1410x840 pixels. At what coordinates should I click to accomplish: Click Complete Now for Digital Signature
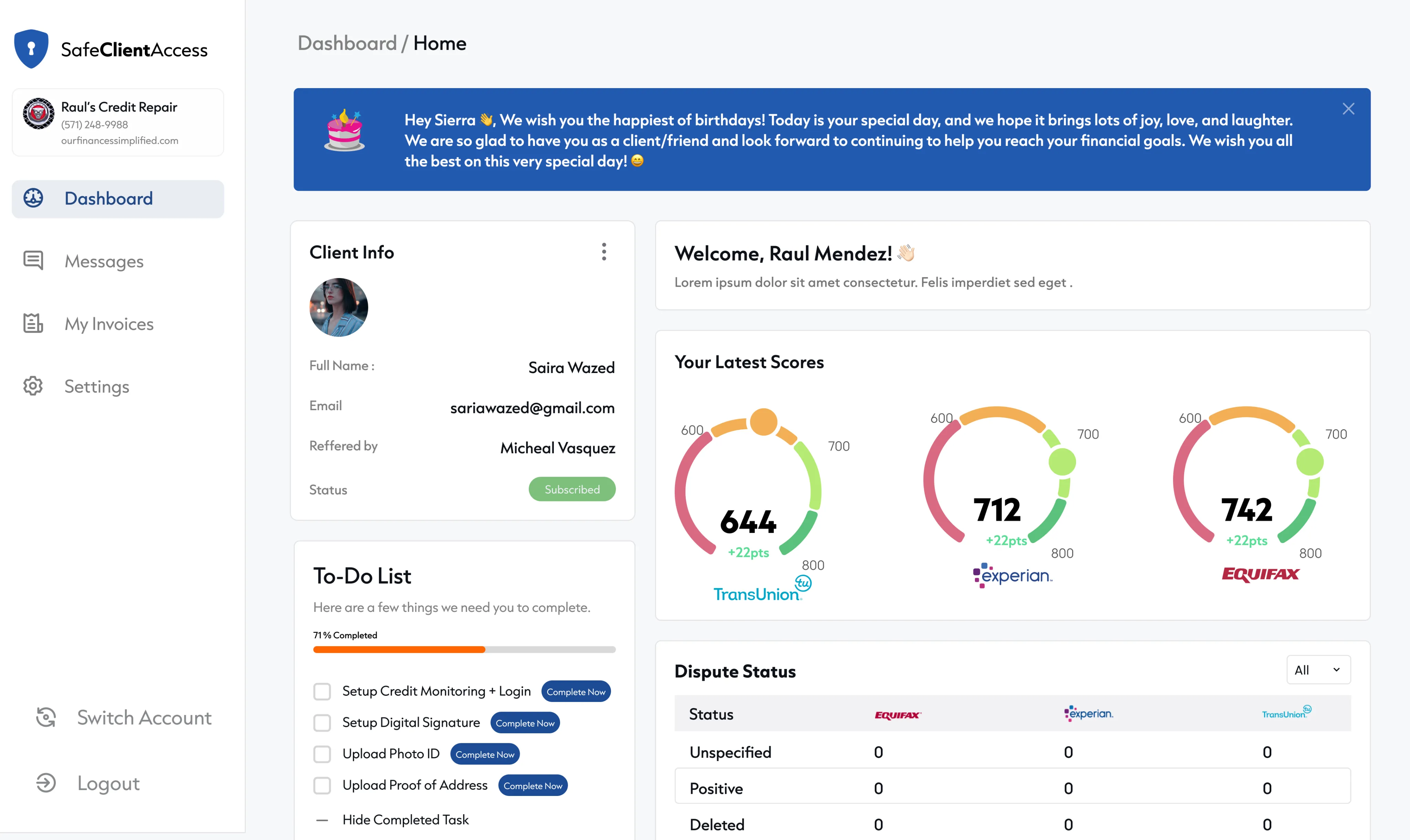pyautogui.click(x=525, y=723)
